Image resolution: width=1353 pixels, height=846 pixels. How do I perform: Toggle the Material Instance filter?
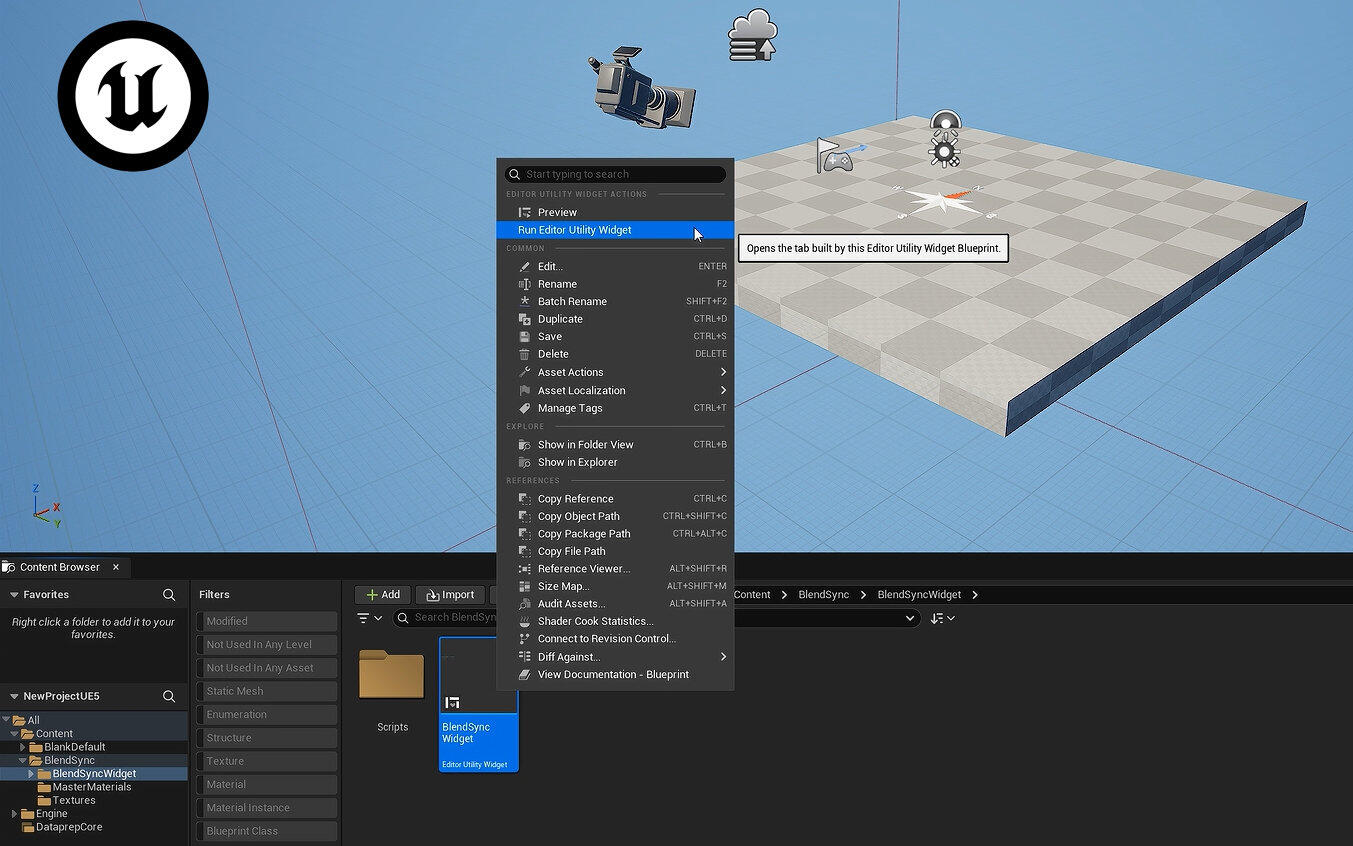coord(266,808)
